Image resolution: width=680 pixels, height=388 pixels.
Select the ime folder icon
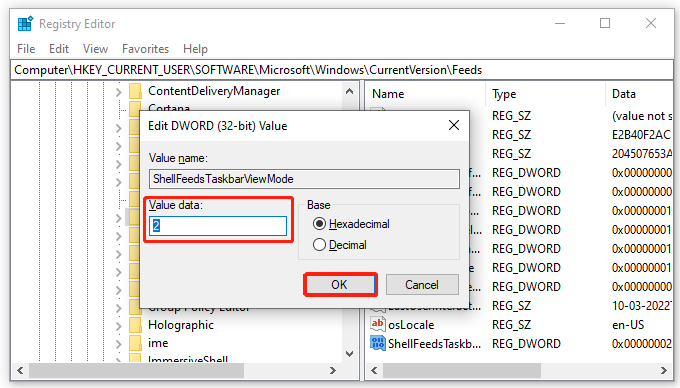click(135, 343)
